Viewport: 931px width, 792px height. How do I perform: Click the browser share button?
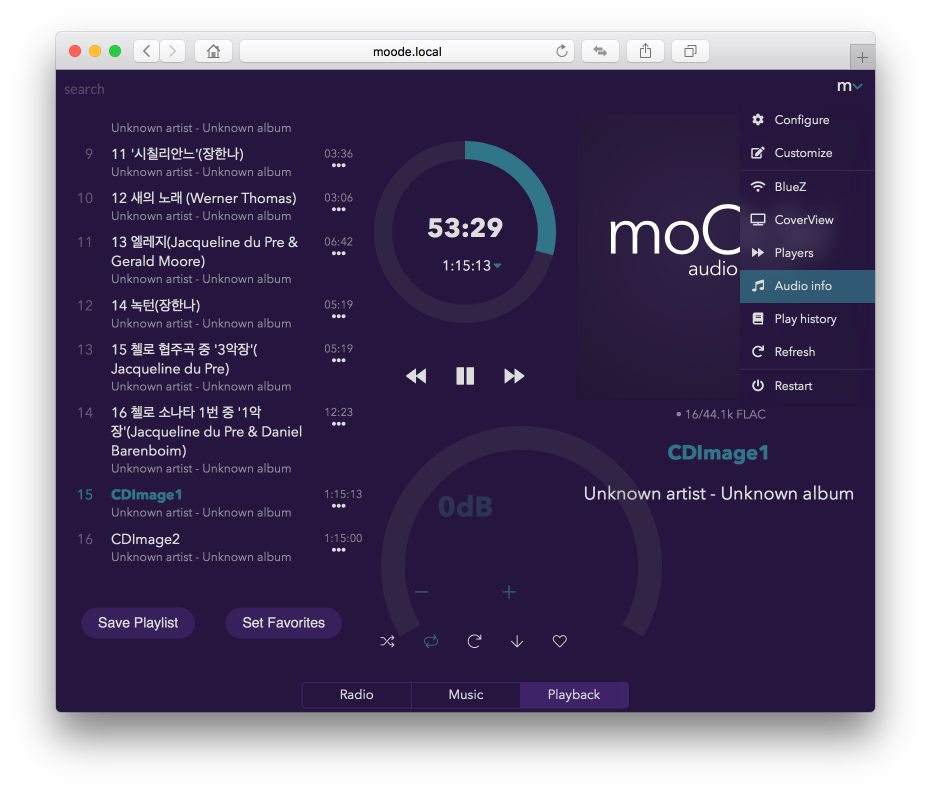pyautogui.click(x=645, y=51)
